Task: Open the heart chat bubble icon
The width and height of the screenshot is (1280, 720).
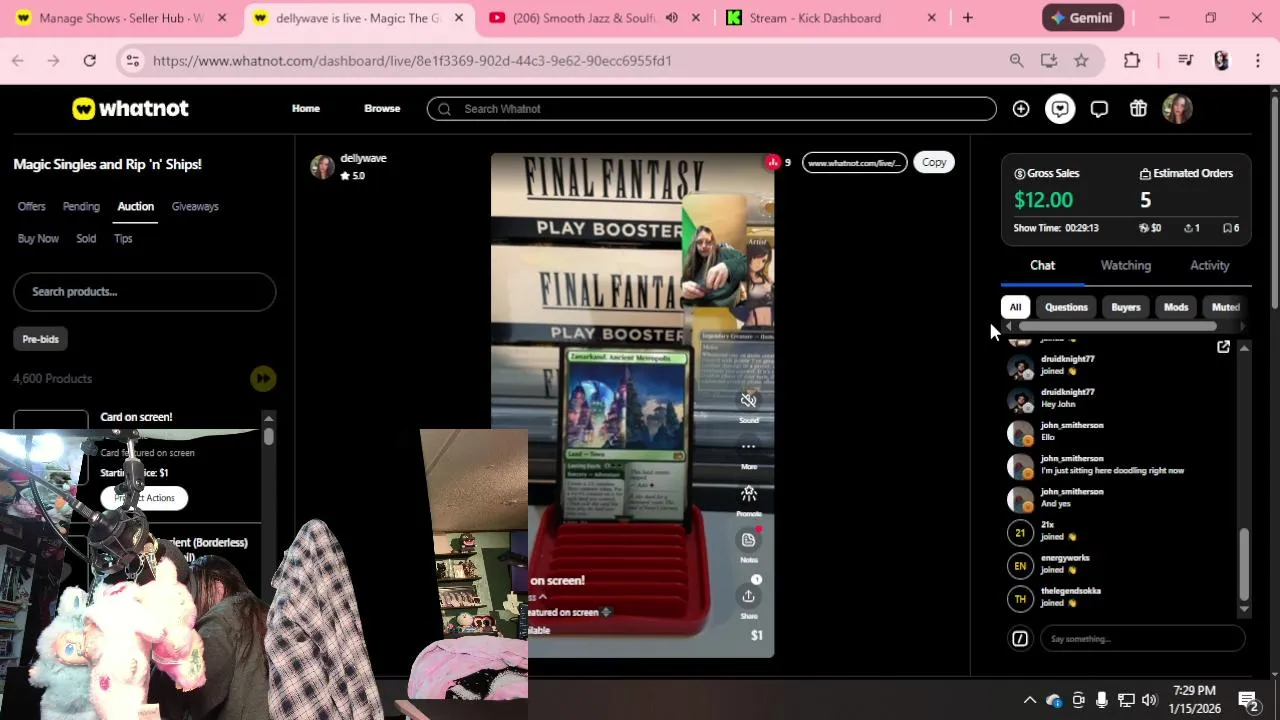Action: [x=1060, y=109]
